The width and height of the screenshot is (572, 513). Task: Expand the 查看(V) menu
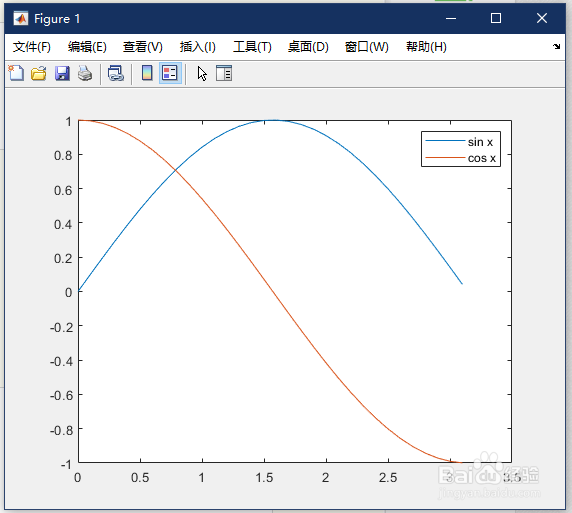point(143,47)
